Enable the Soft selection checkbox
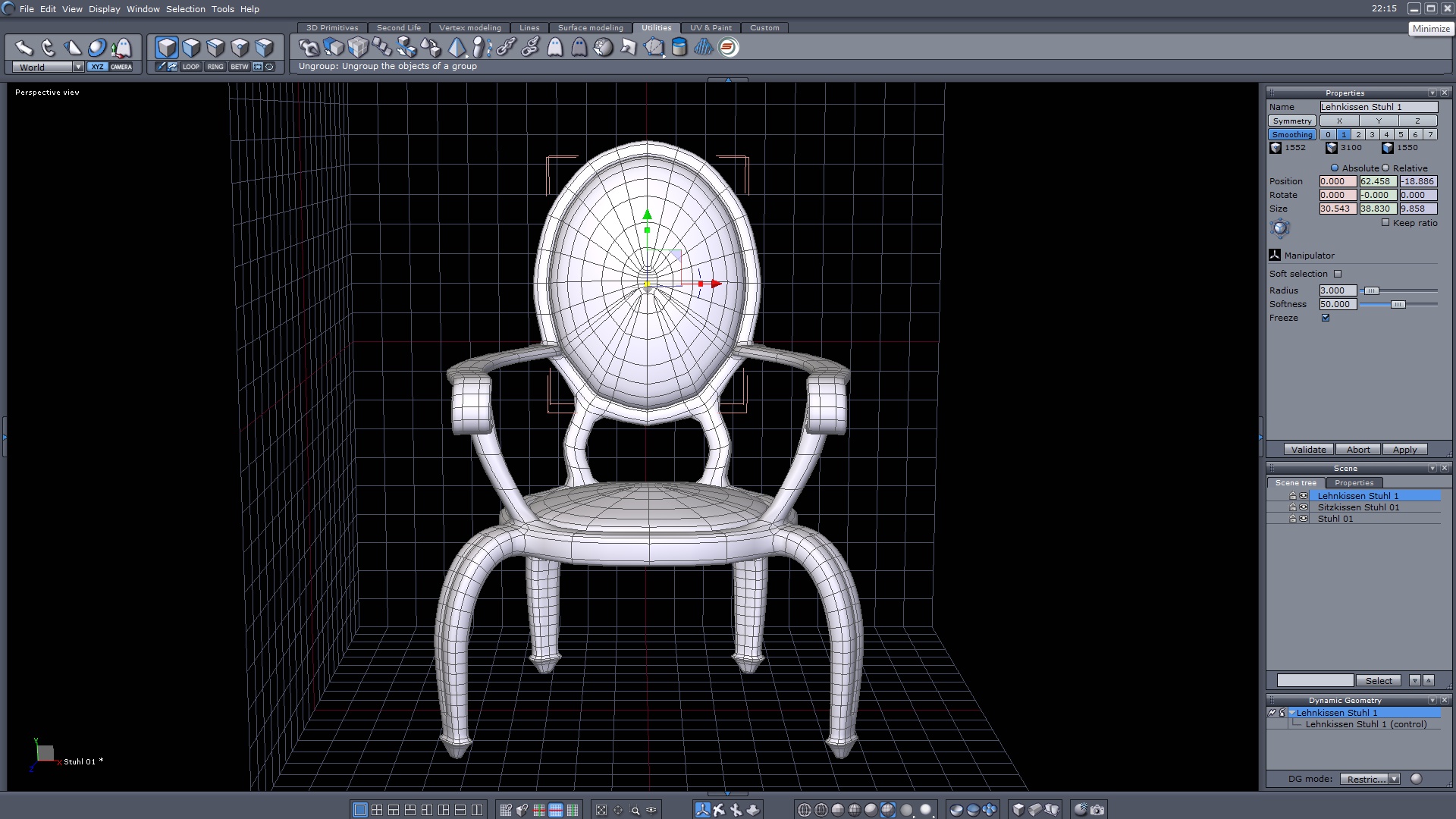The image size is (1456, 819). 1338,274
